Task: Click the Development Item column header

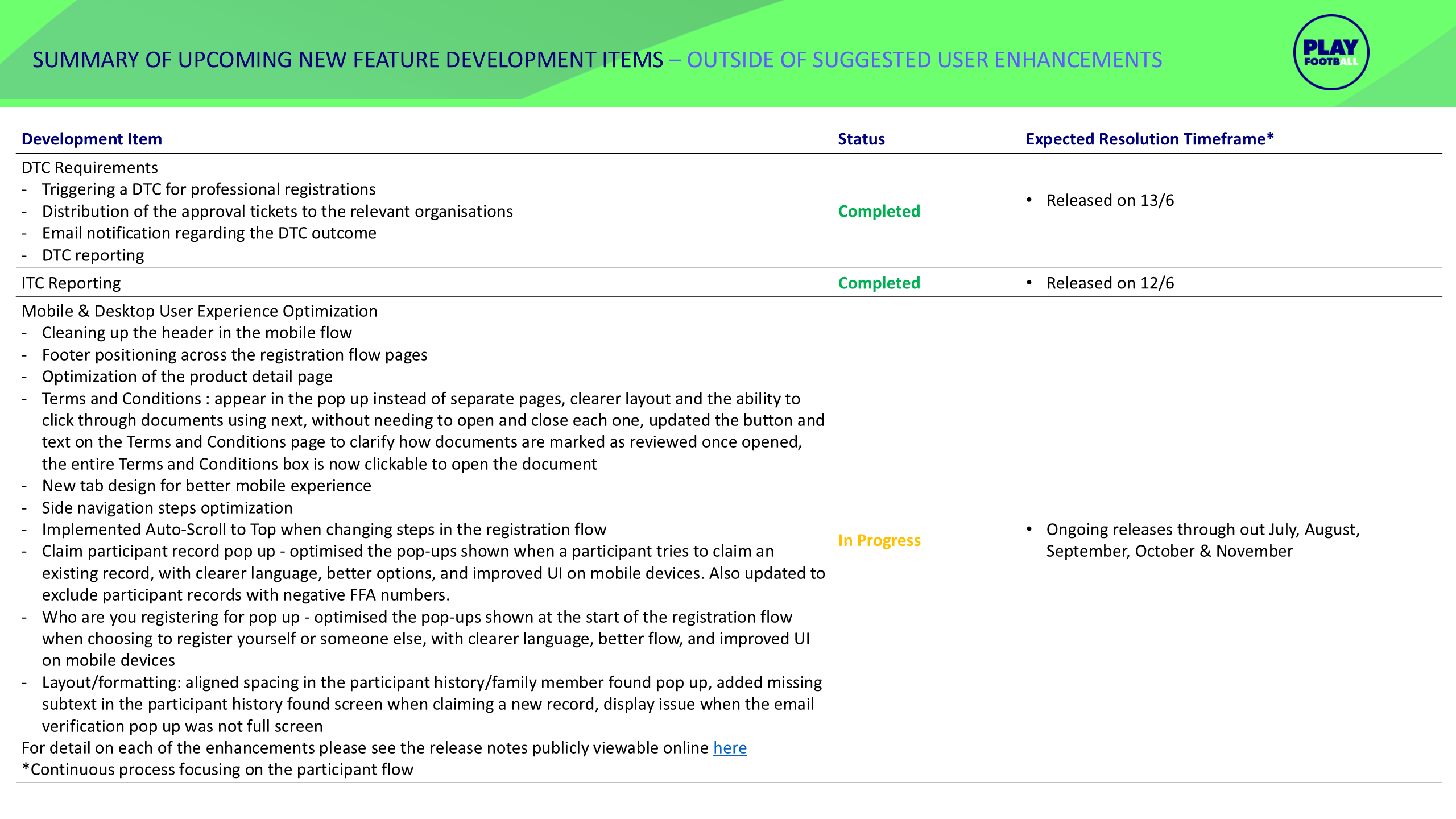Action: click(92, 139)
